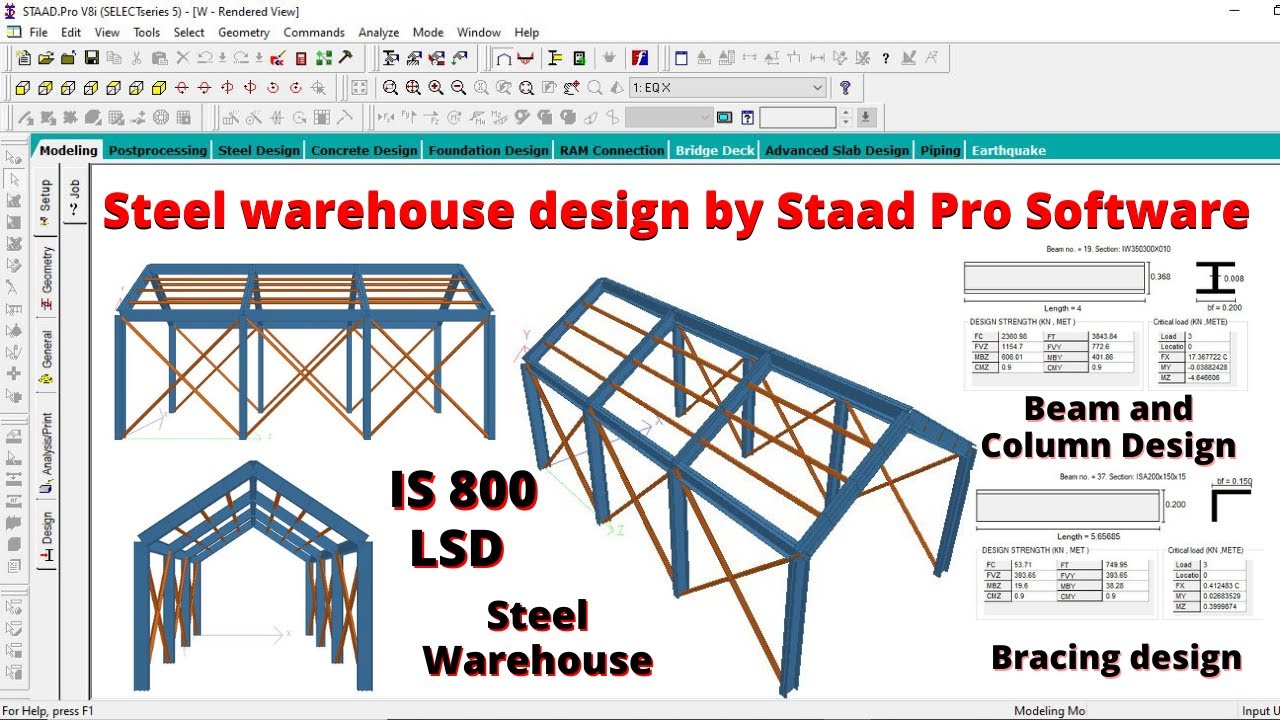Switch to the Bridge Deck tab
Viewport: 1280px width, 720px height.
(x=715, y=150)
